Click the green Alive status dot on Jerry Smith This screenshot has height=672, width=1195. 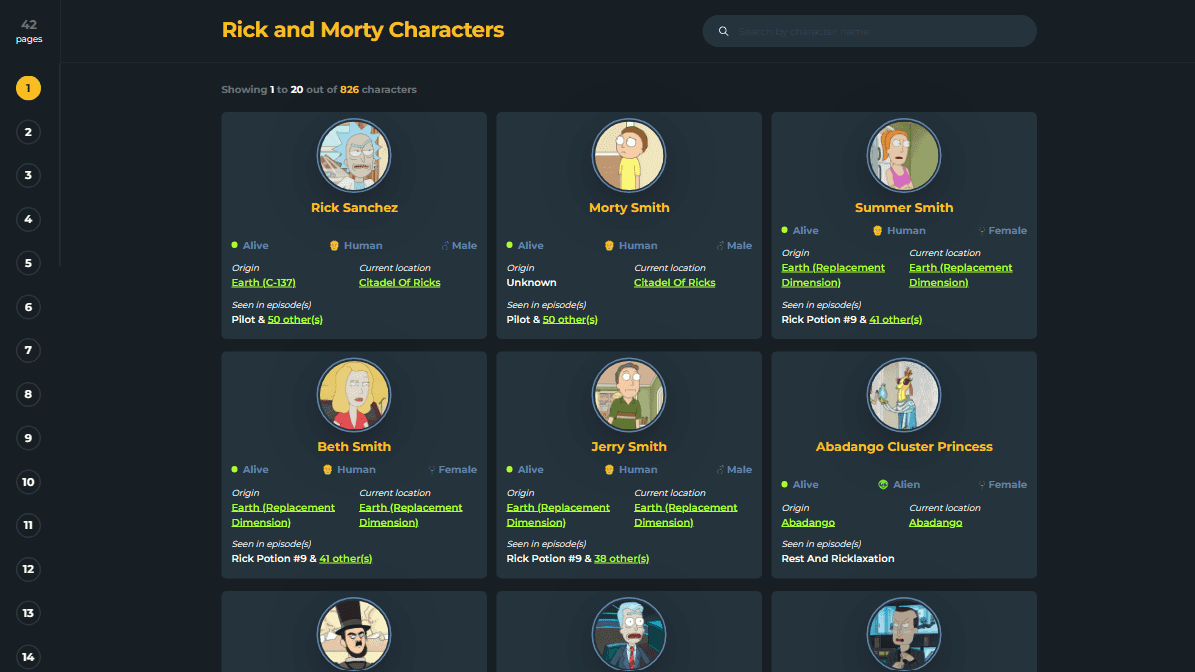[509, 469]
